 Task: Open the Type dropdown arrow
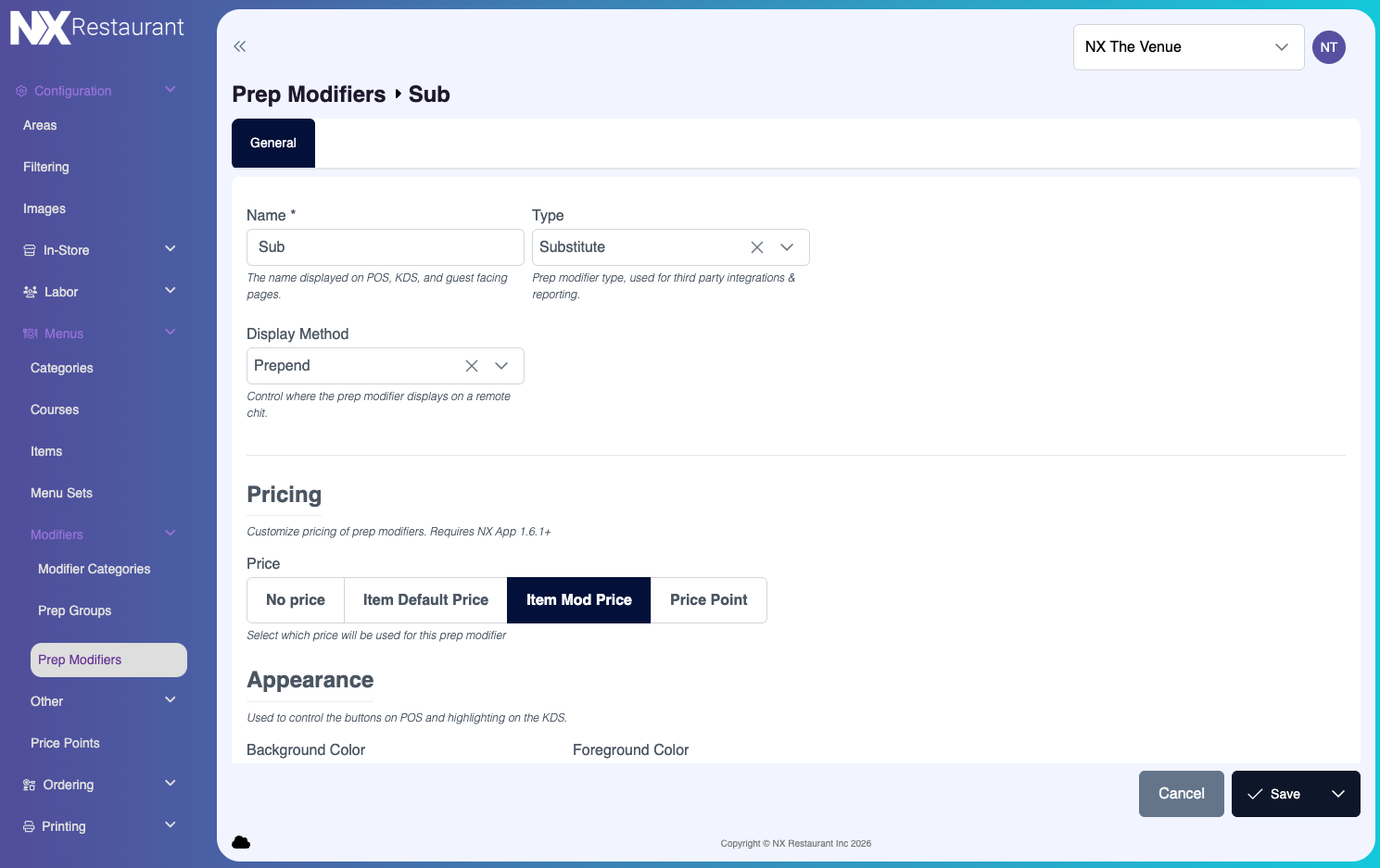point(787,247)
